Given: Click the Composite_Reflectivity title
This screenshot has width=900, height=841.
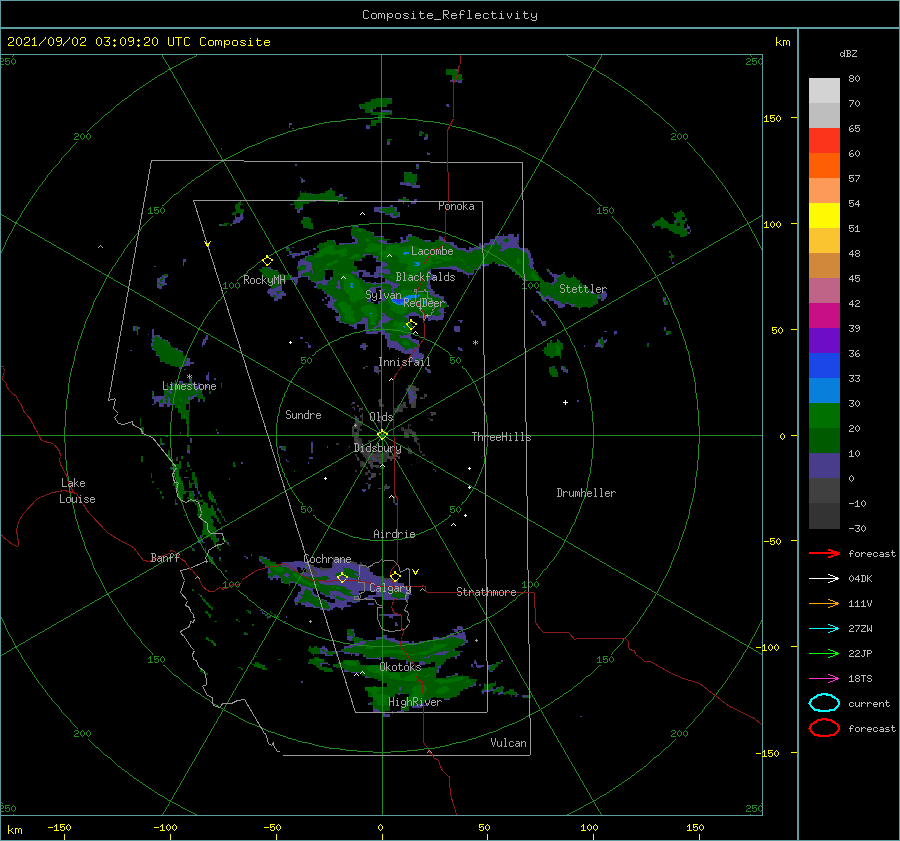Looking at the screenshot, I should (x=449, y=15).
